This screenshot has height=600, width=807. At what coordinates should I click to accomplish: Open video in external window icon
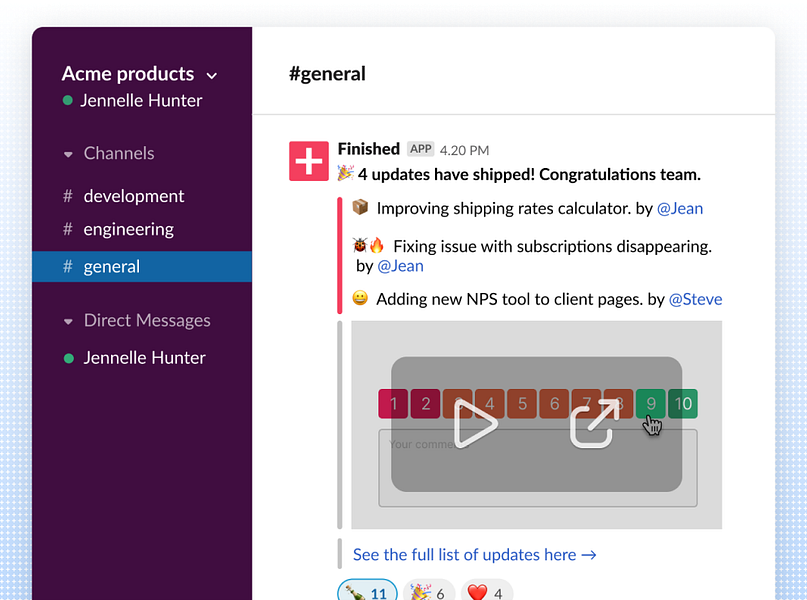(593, 424)
